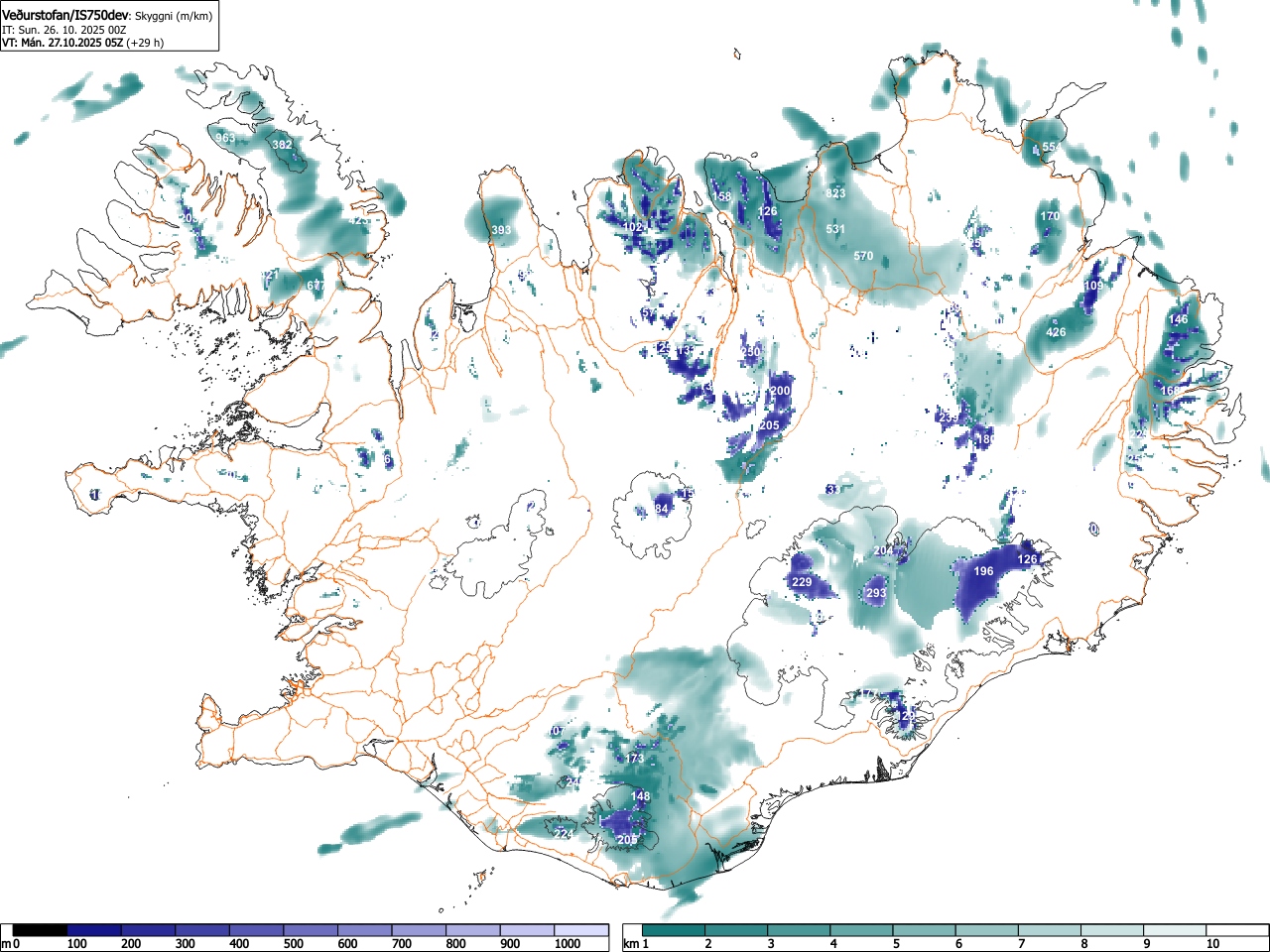1270x952 pixels.
Task: Click the map visibility value 554
Action: 1052,147
